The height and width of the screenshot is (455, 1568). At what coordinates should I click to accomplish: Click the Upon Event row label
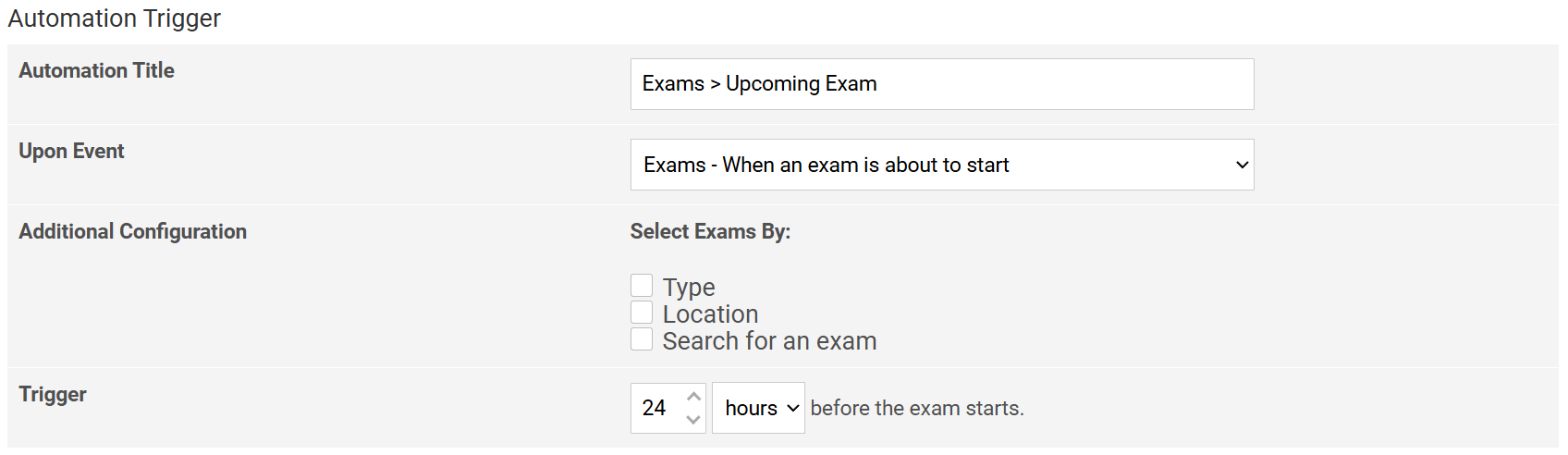coord(71,151)
